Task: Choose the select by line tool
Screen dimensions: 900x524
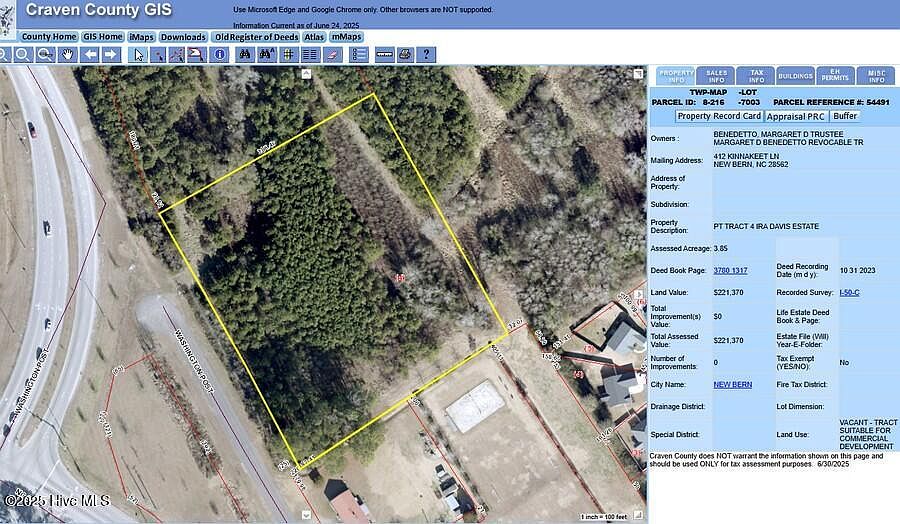Action: (x=177, y=55)
